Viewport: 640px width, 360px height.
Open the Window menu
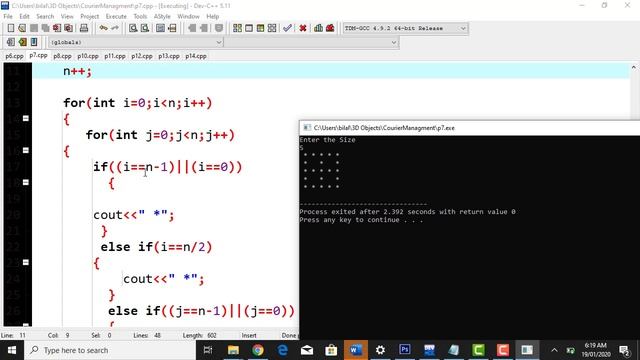pyautogui.click(x=188, y=16)
